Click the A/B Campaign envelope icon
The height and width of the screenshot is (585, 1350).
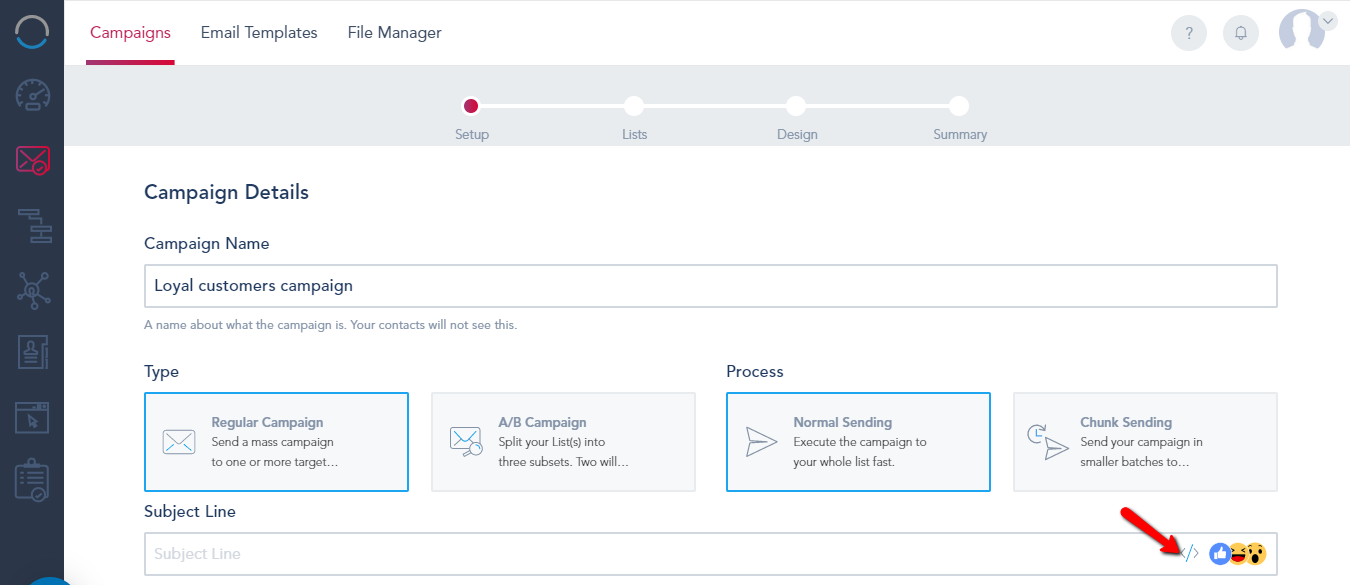point(466,442)
